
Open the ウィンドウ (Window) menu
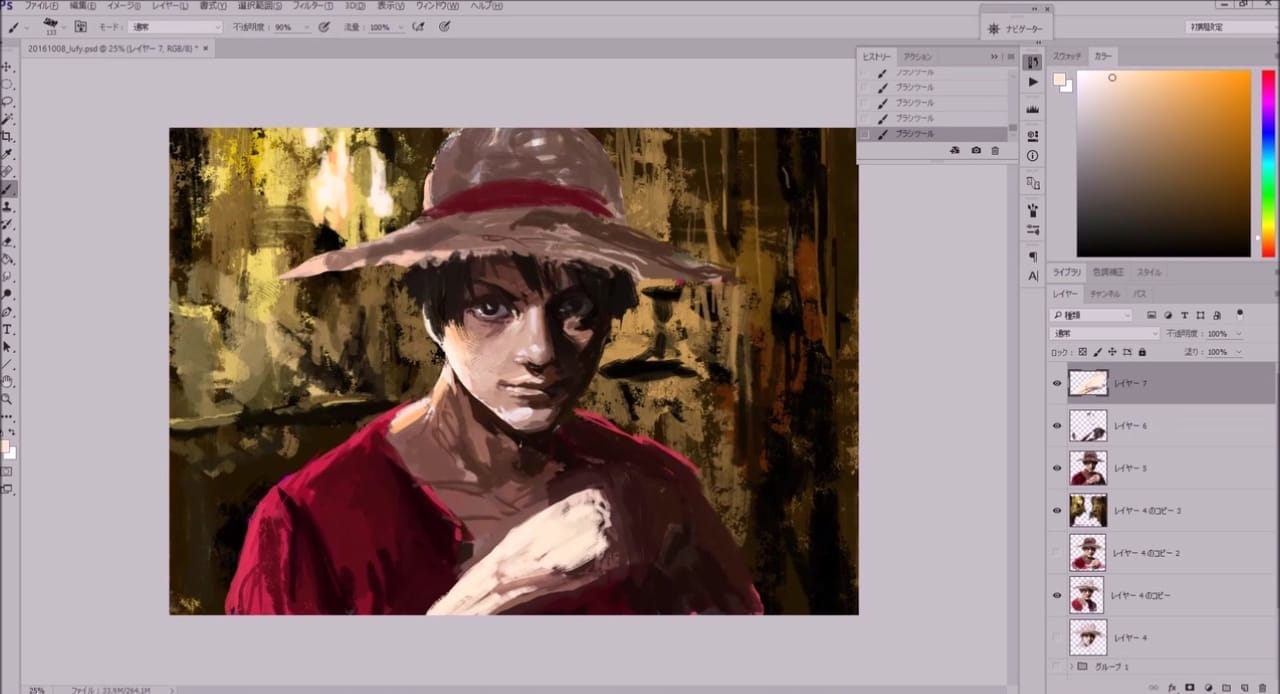tap(439, 6)
